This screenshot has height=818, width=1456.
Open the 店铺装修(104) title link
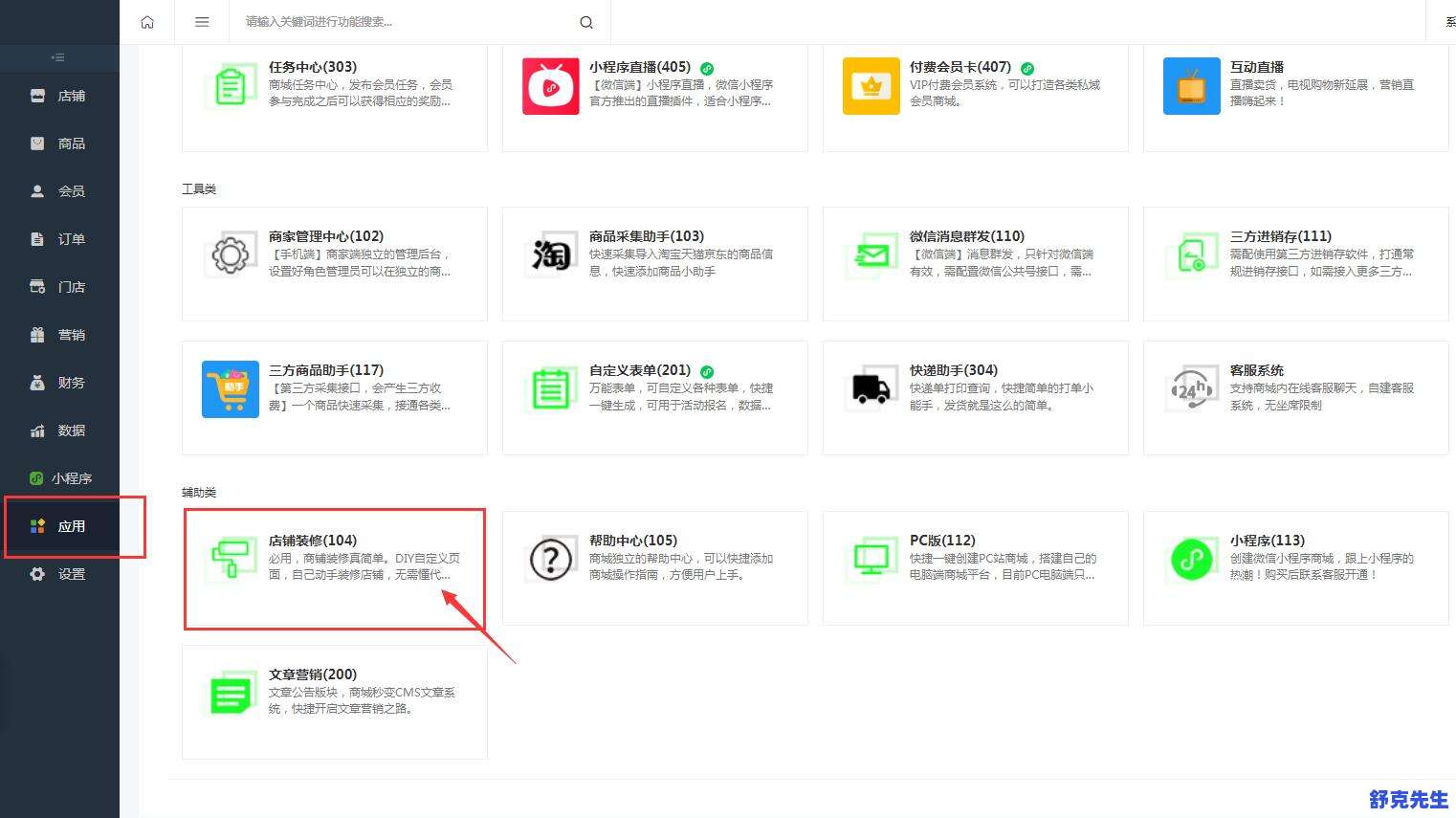(312, 541)
